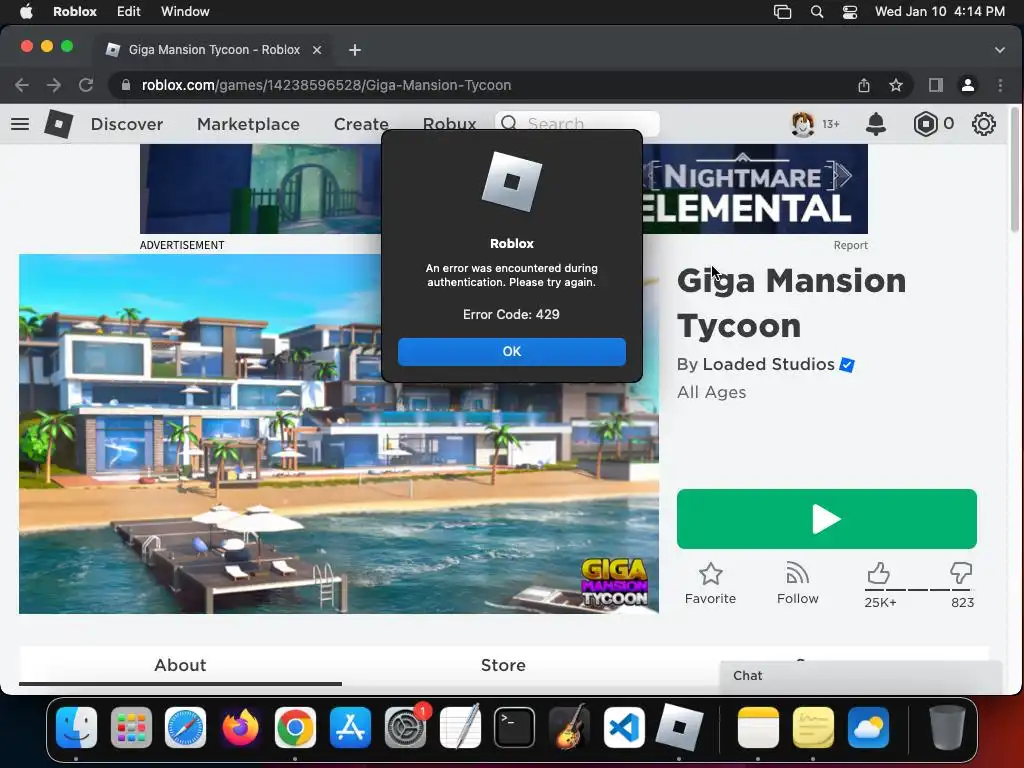Image resolution: width=1024 pixels, height=768 pixels.
Task: Bookmark this page with star icon
Action: click(896, 85)
